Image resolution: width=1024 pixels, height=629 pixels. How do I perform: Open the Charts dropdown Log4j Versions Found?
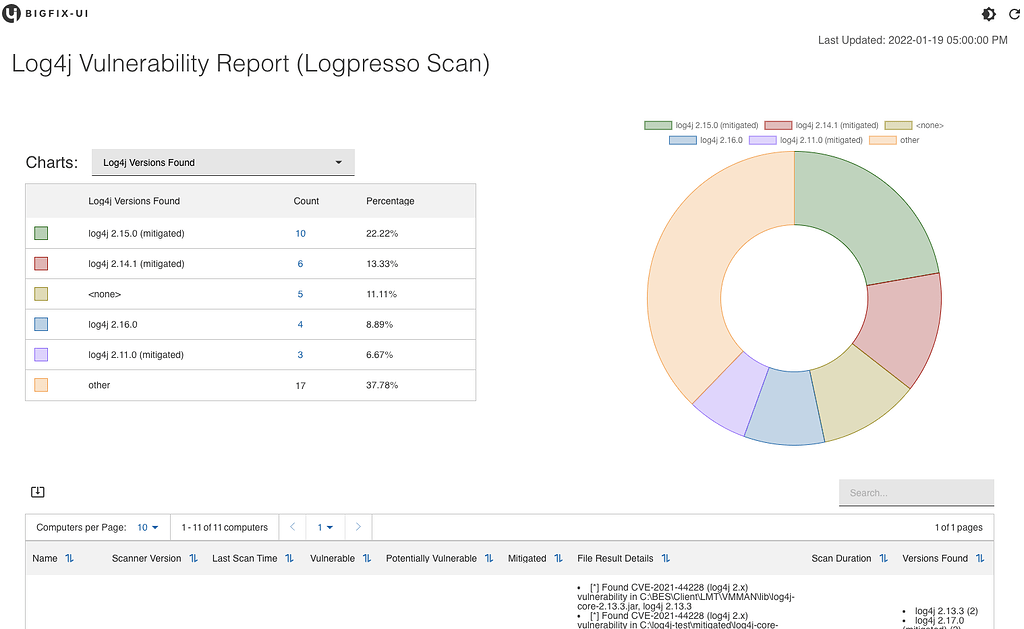pyautogui.click(x=223, y=162)
